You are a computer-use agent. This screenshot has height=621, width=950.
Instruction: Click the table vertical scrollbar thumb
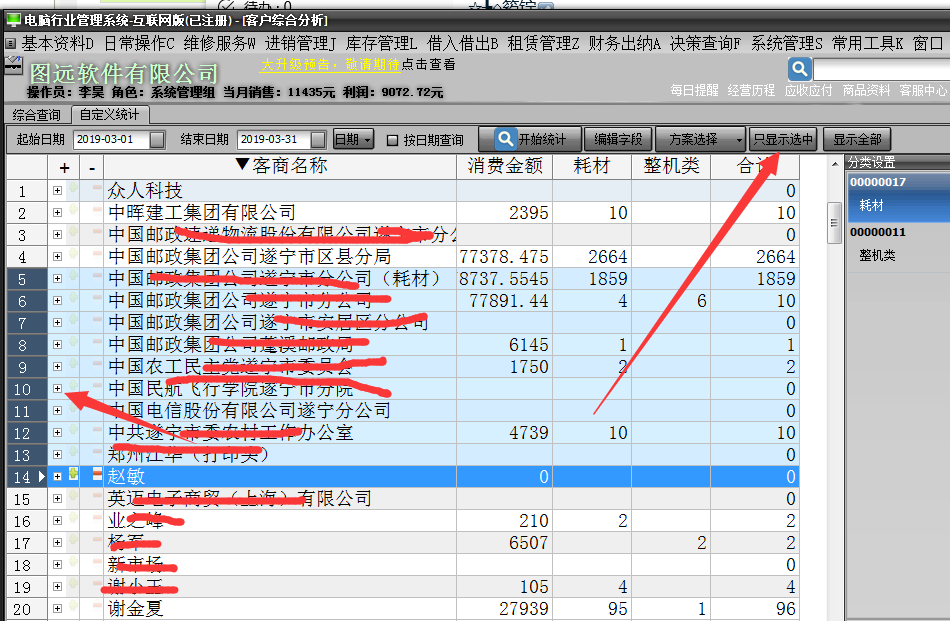pyautogui.click(x=834, y=222)
